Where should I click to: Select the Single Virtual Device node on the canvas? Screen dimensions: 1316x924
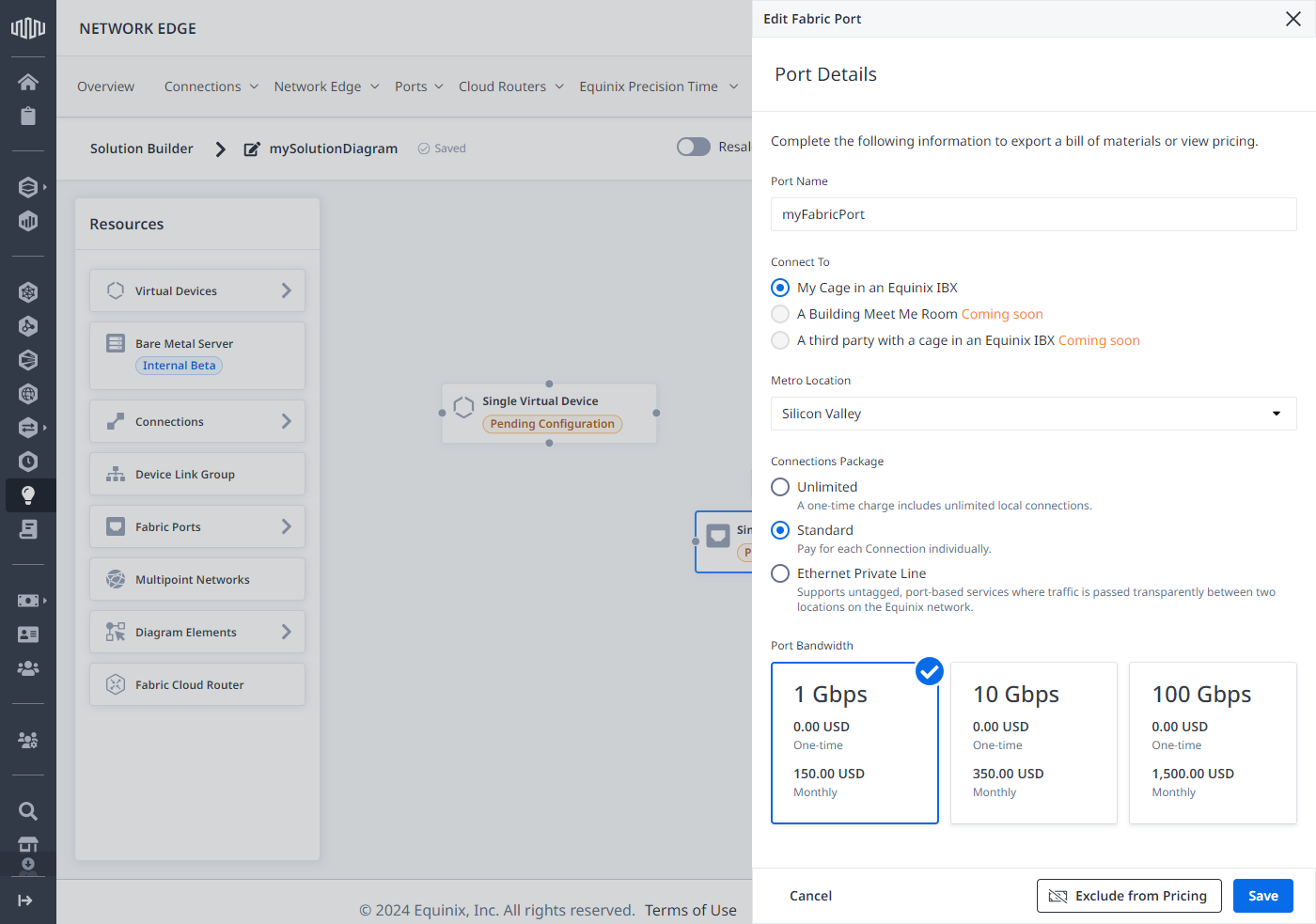[x=549, y=413]
